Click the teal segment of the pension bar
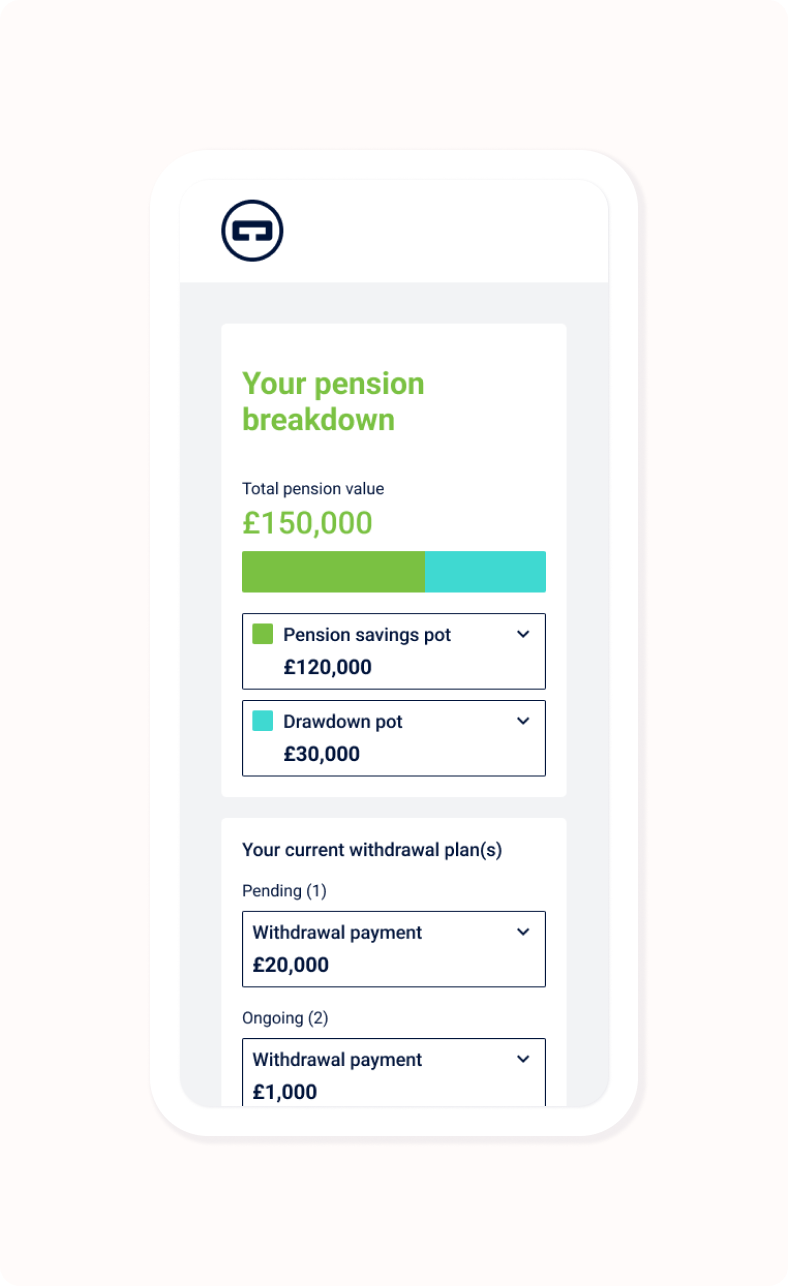This screenshot has height=1286, width=788. (485, 572)
